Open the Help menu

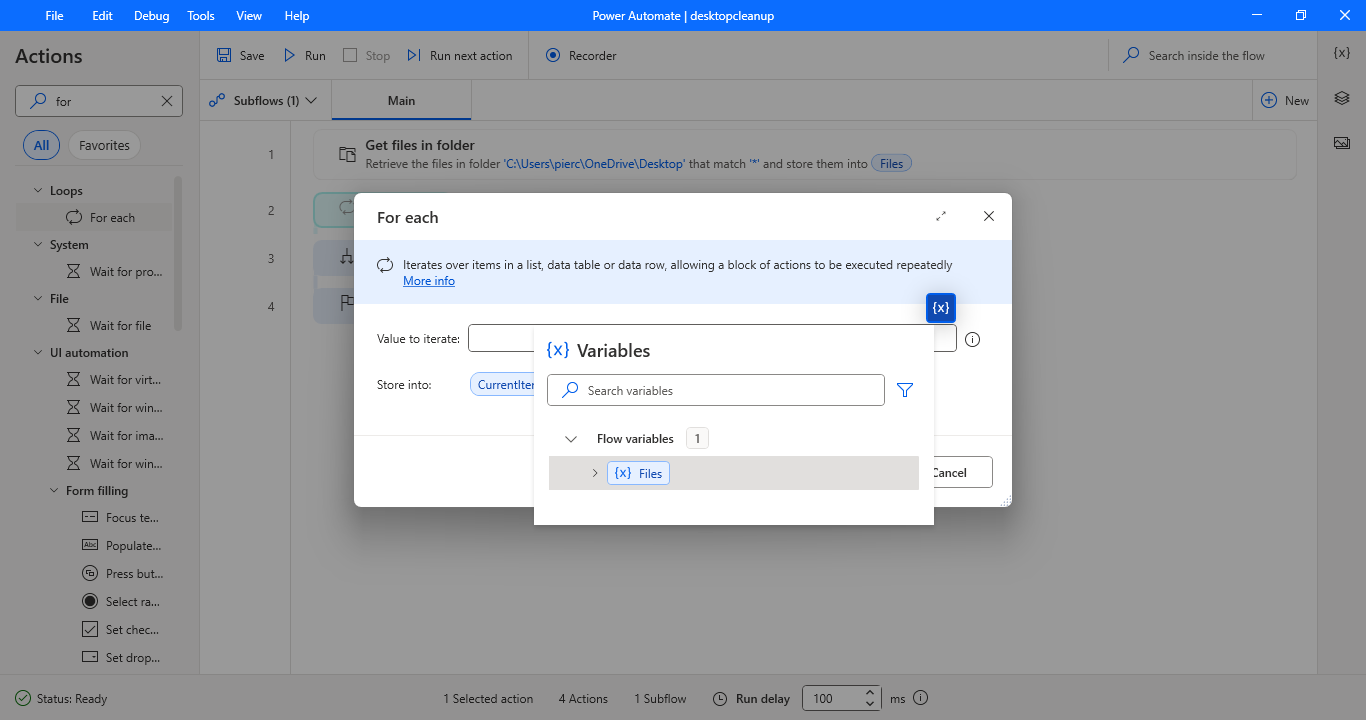pyautogui.click(x=297, y=16)
